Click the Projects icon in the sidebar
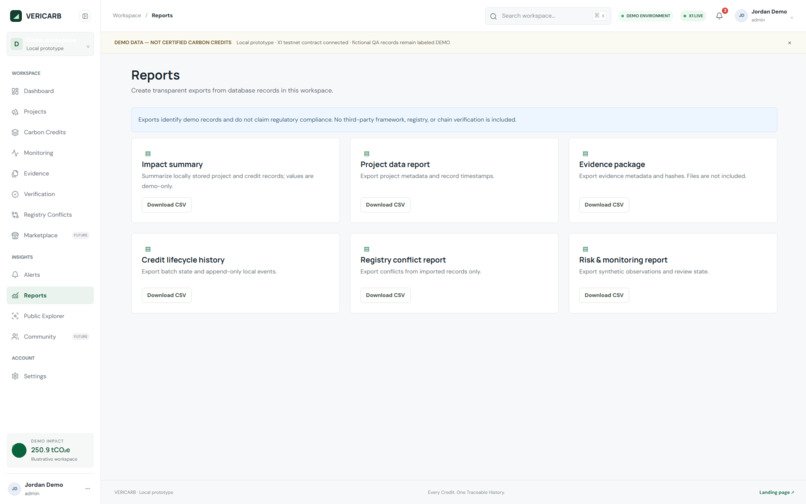This screenshot has height=504, width=806. coord(15,112)
